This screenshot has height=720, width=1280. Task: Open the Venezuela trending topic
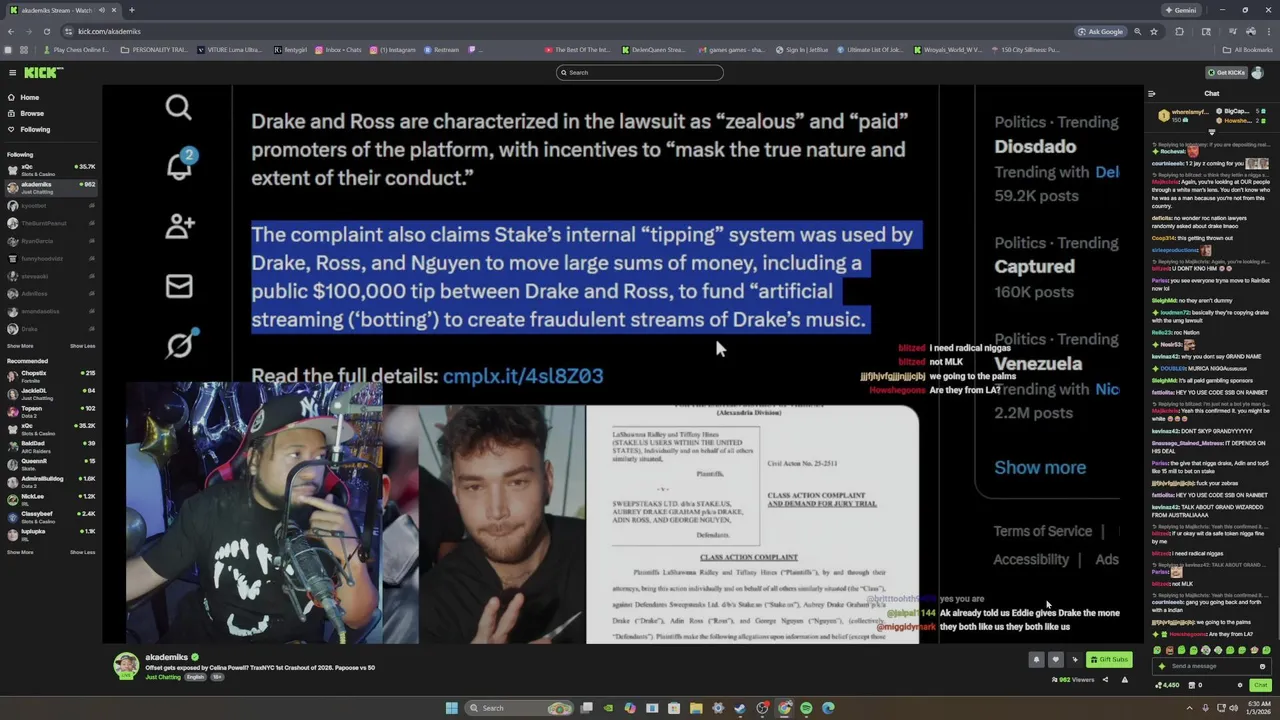pyautogui.click(x=1038, y=363)
